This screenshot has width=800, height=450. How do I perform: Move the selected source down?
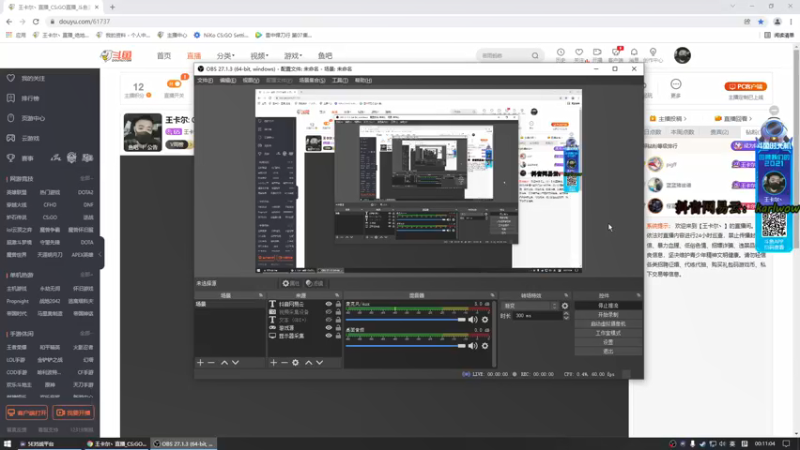(x=319, y=362)
